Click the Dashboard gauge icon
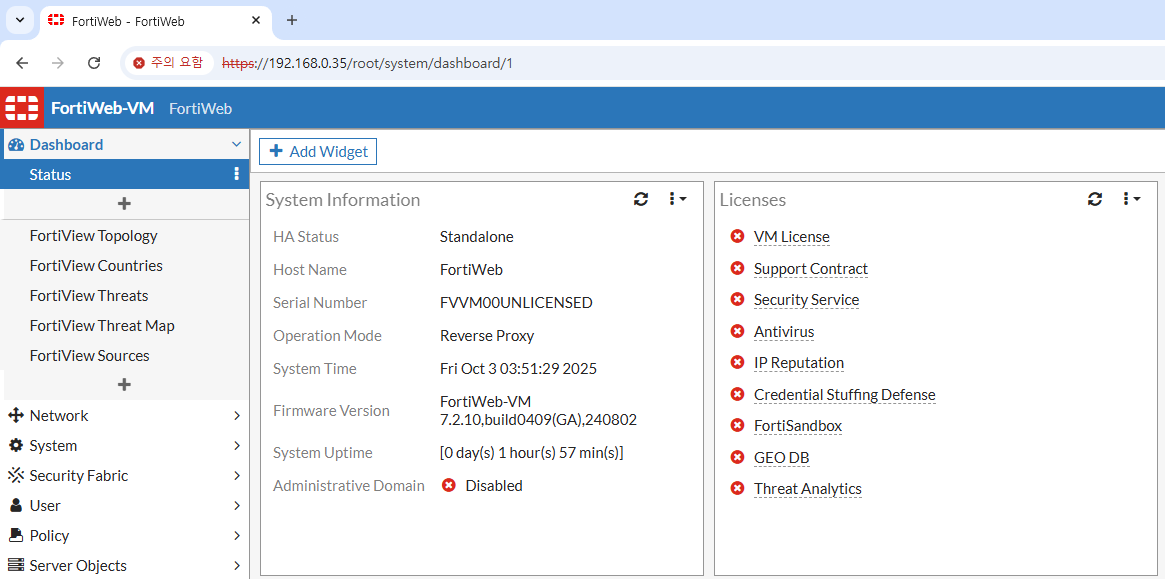1165x579 pixels. click(16, 145)
